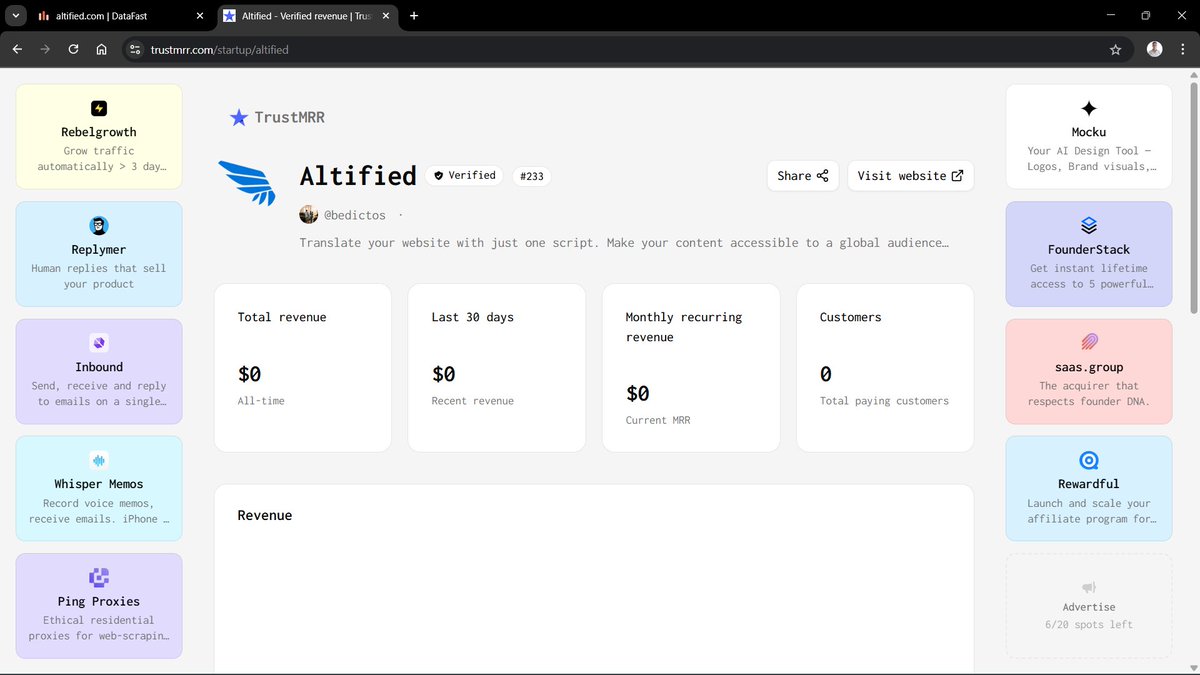
Task: Click the Whisper Memos waveform icon
Action: [x=99, y=461]
